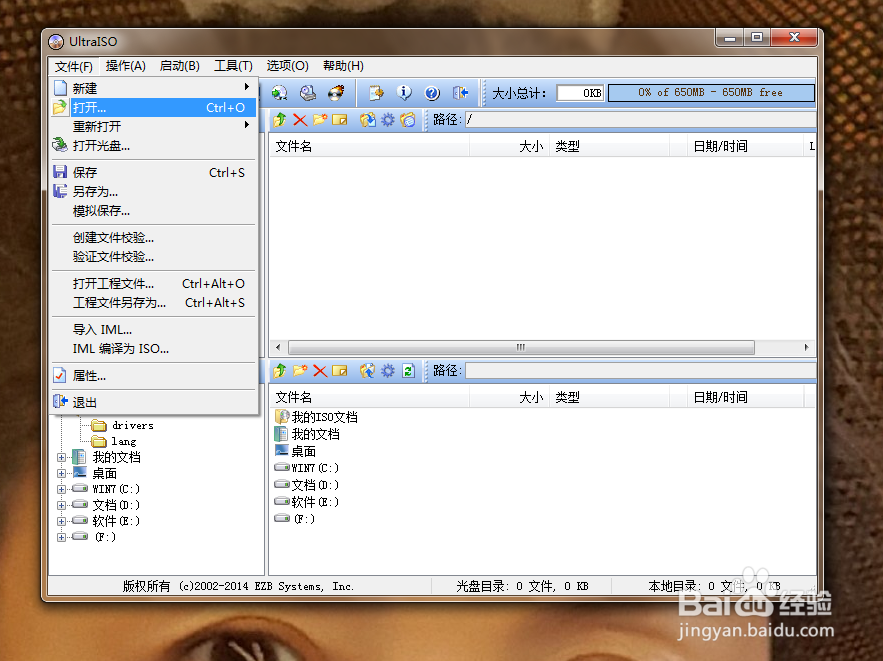Click the 650MB capacity progress bar
Viewport: 883px width, 661px height.
click(711, 93)
